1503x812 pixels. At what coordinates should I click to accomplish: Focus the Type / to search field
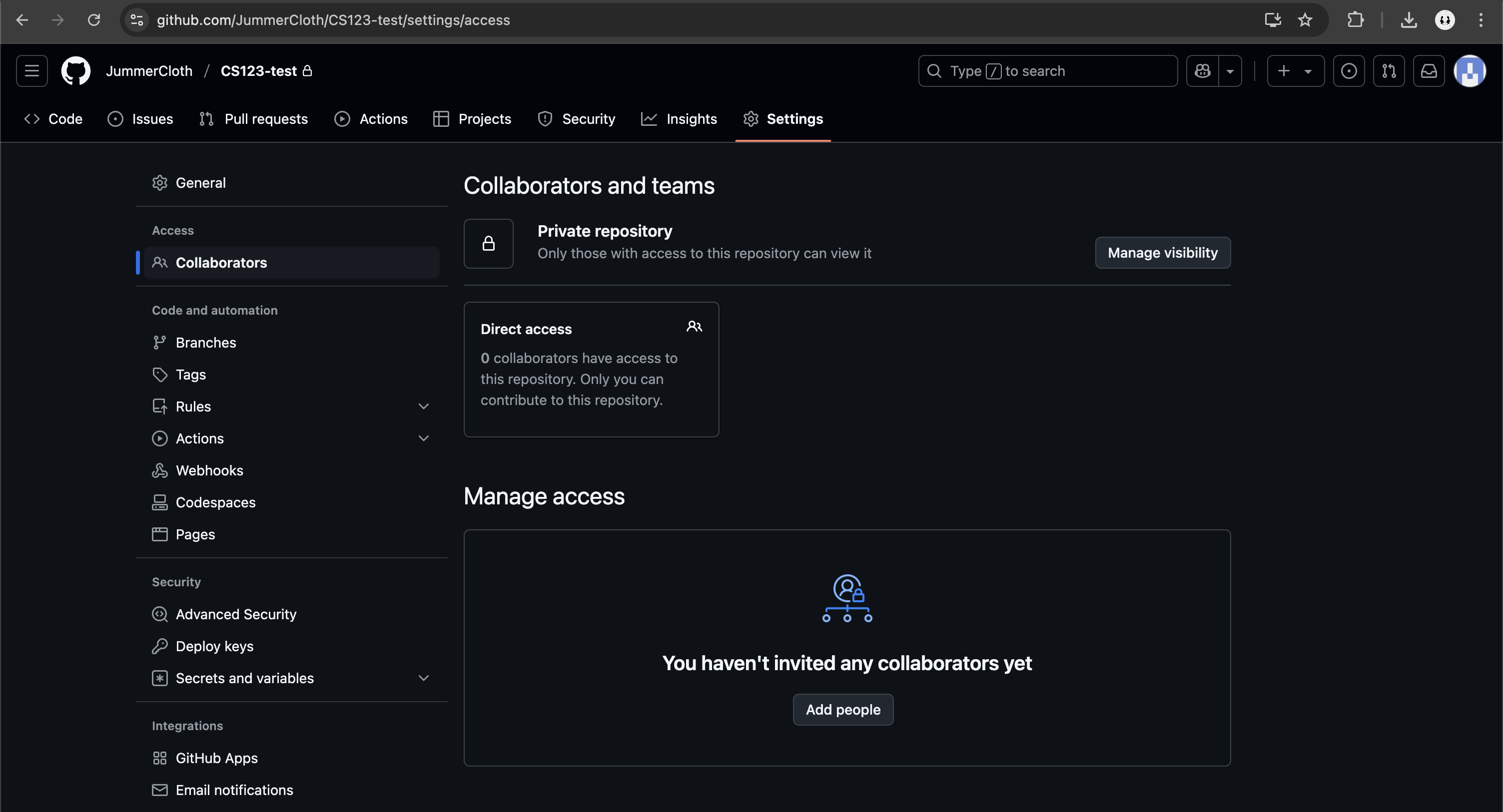1048,70
